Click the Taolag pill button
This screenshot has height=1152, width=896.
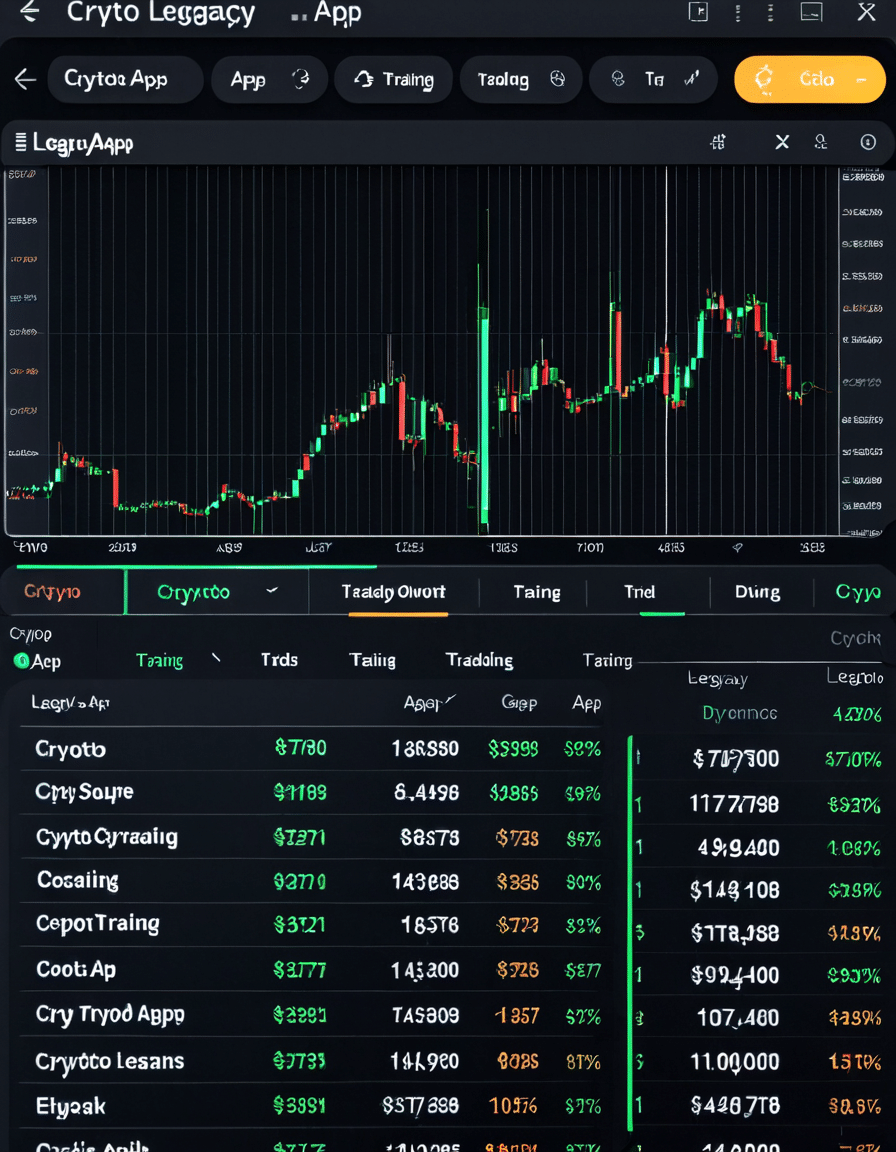521,79
